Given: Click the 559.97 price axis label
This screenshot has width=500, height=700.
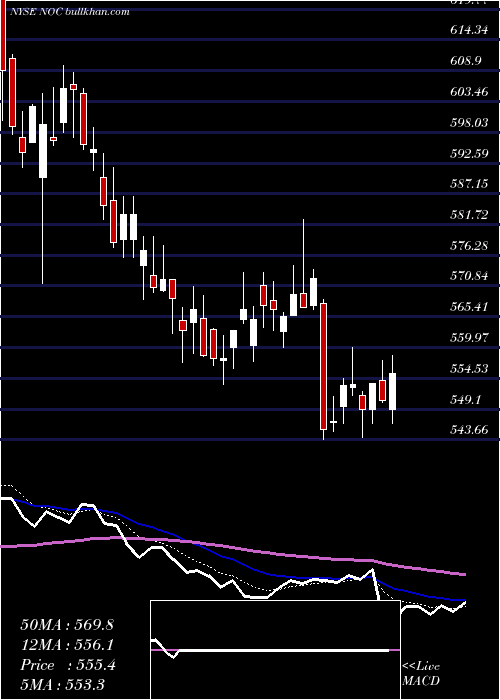Looking at the screenshot, I should click(x=468, y=338).
